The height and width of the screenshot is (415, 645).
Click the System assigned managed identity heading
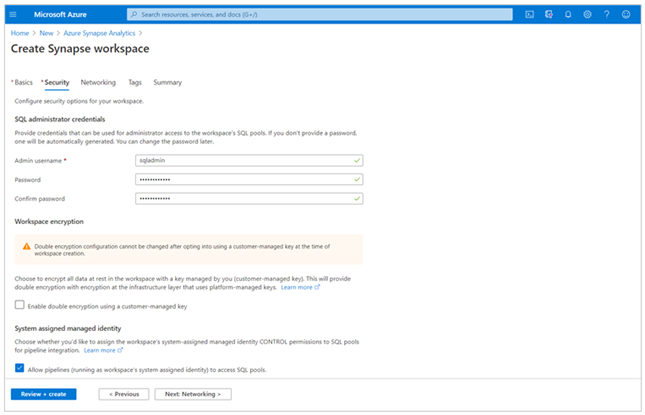(68, 328)
